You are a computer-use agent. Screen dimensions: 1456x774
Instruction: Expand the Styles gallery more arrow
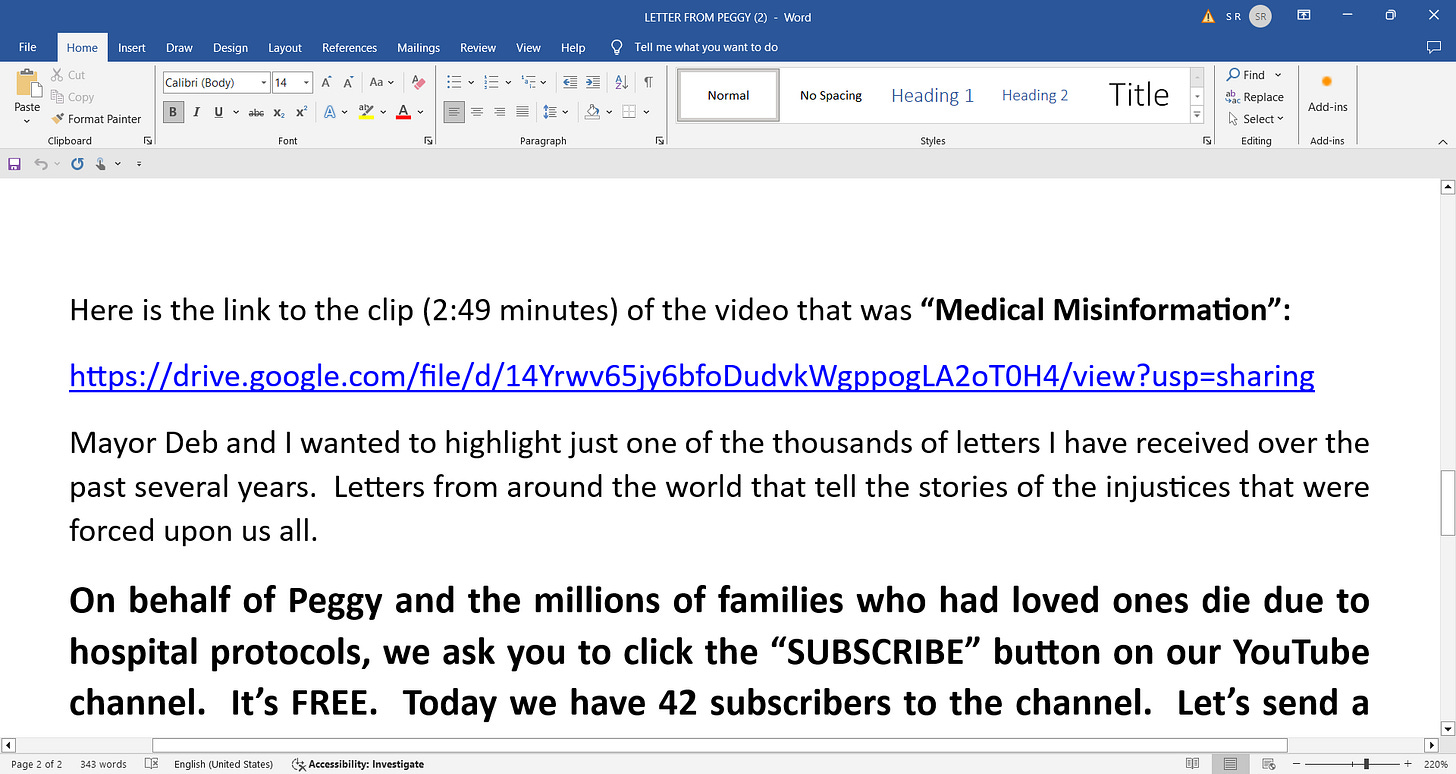pyautogui.click(x=1197, y=116)
